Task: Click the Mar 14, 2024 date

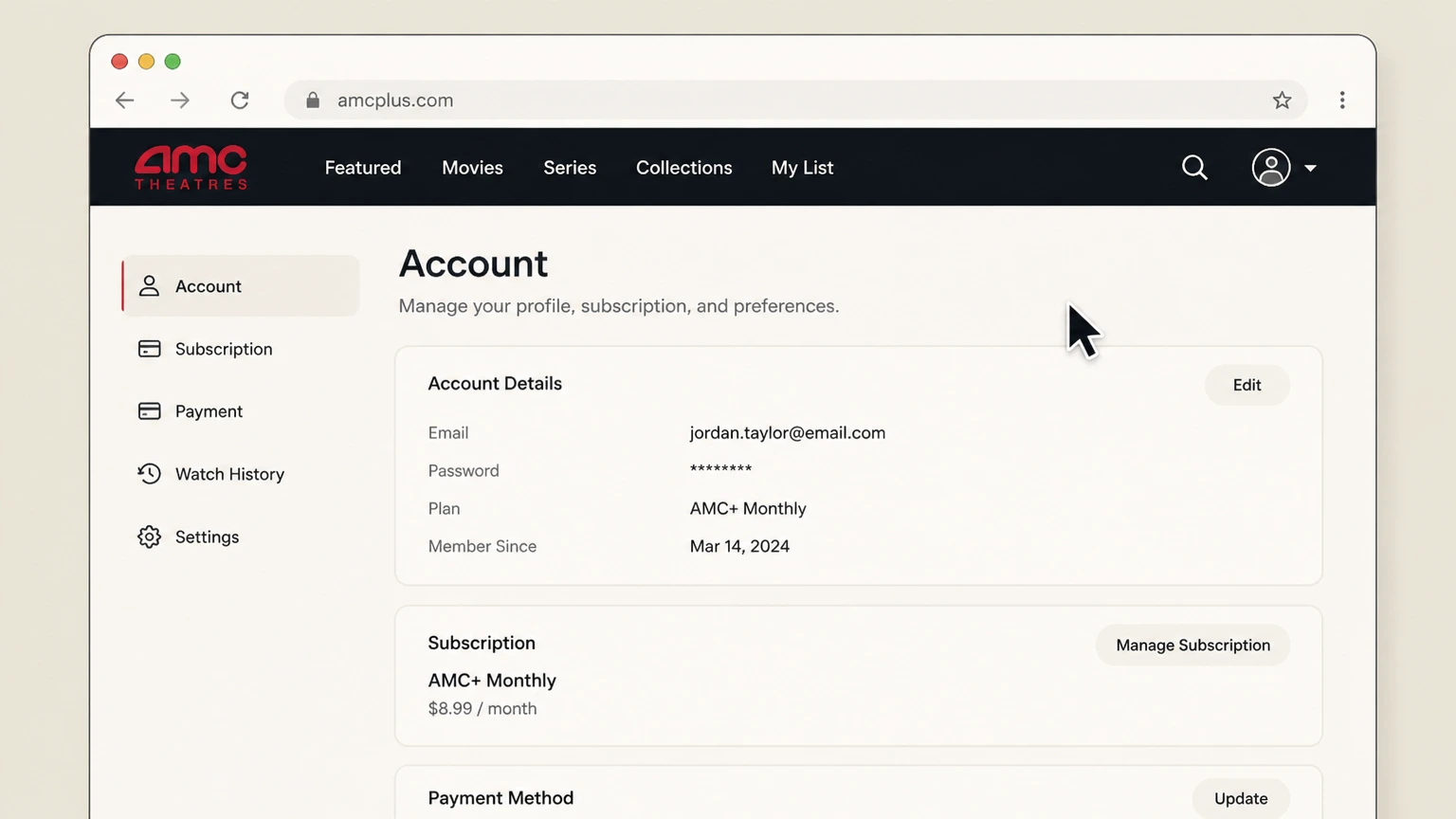Action: [x=739, y=546]
